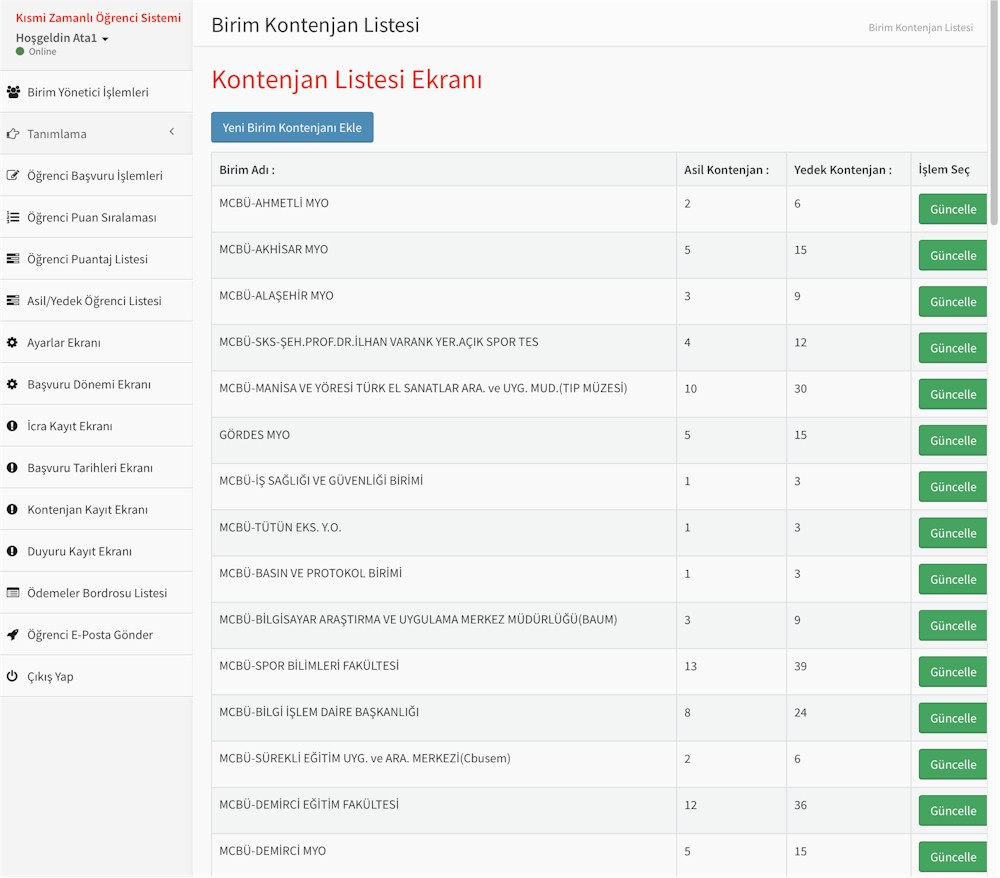Click the Birim Kontenjan Listesi breadcrumb

click(920, 27)
